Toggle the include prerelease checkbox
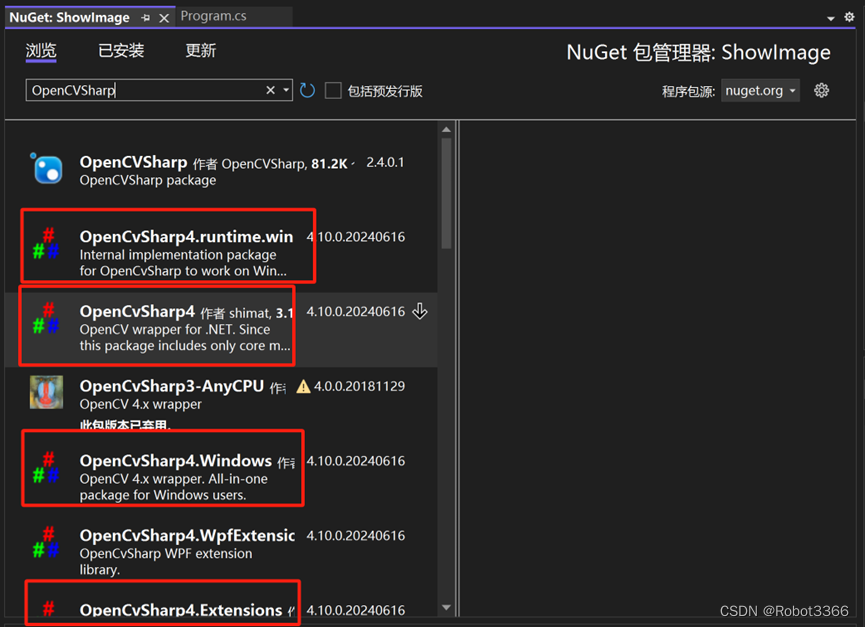Image resolution: width=865 pixels, height=627 pixels. [333, 90]
